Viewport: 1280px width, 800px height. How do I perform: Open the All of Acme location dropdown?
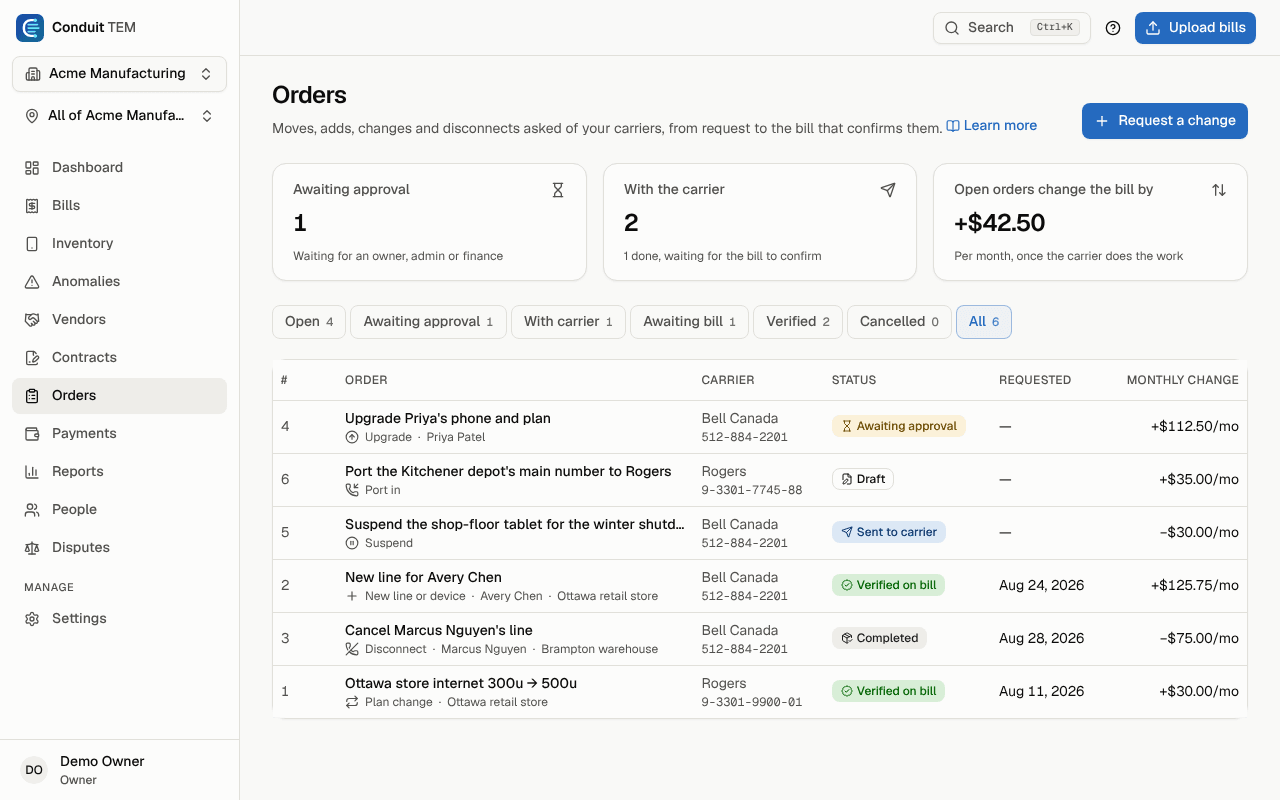pyautogui.click(x=120, y=116)
